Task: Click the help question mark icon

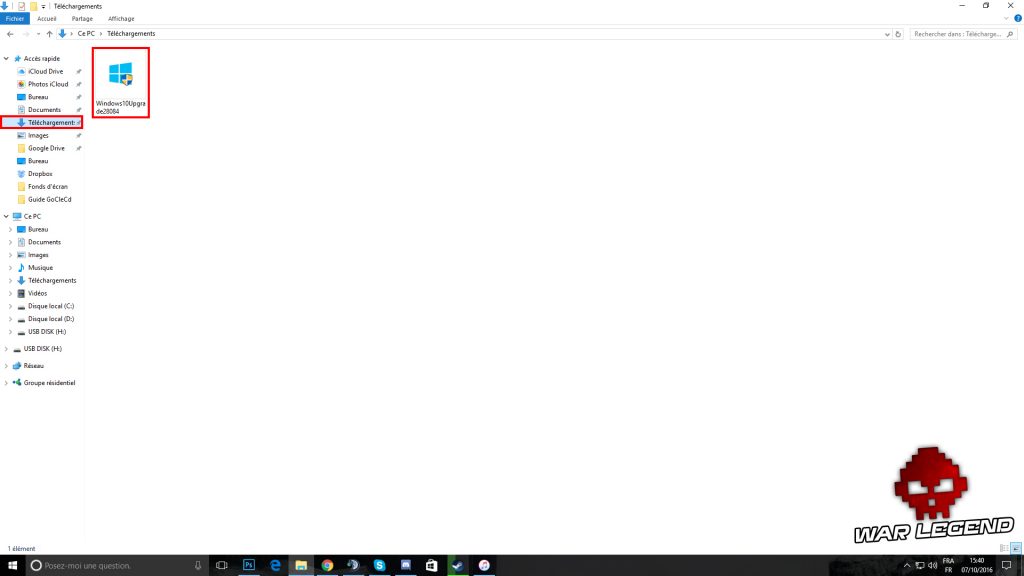Action: [x=1016, y=18]
